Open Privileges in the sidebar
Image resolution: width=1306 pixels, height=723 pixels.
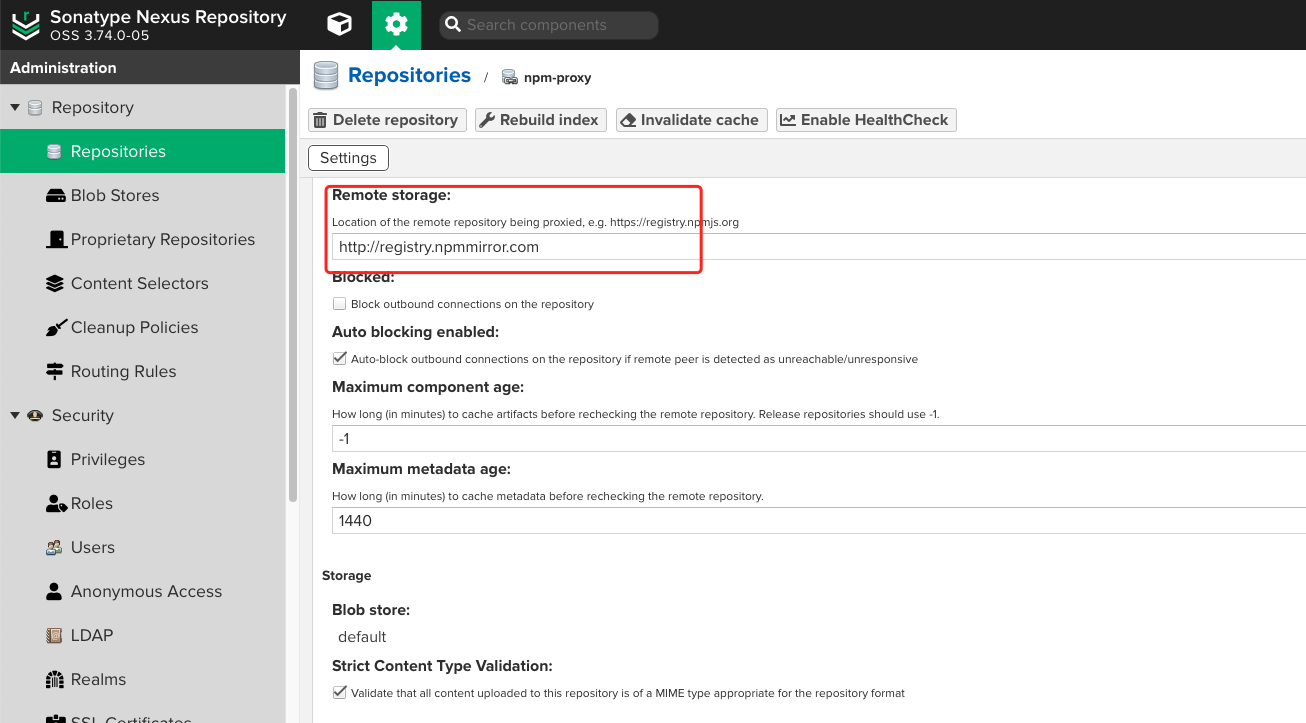[142, 460]
